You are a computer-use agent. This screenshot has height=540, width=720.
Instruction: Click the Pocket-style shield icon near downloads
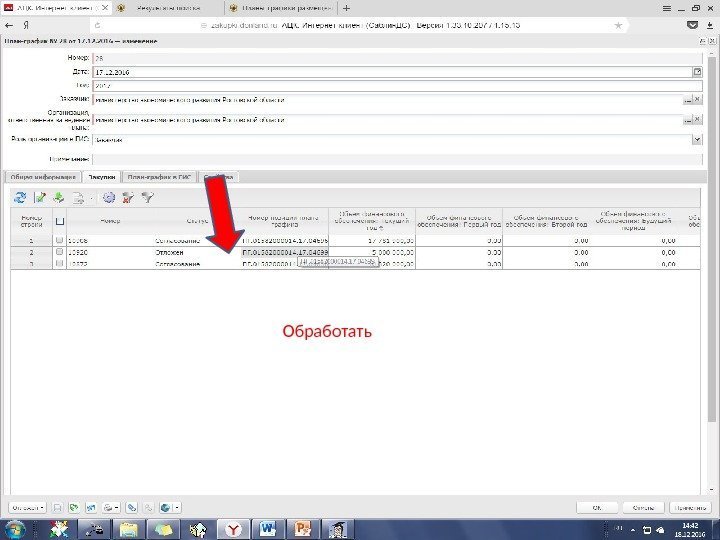pos(692,25)
